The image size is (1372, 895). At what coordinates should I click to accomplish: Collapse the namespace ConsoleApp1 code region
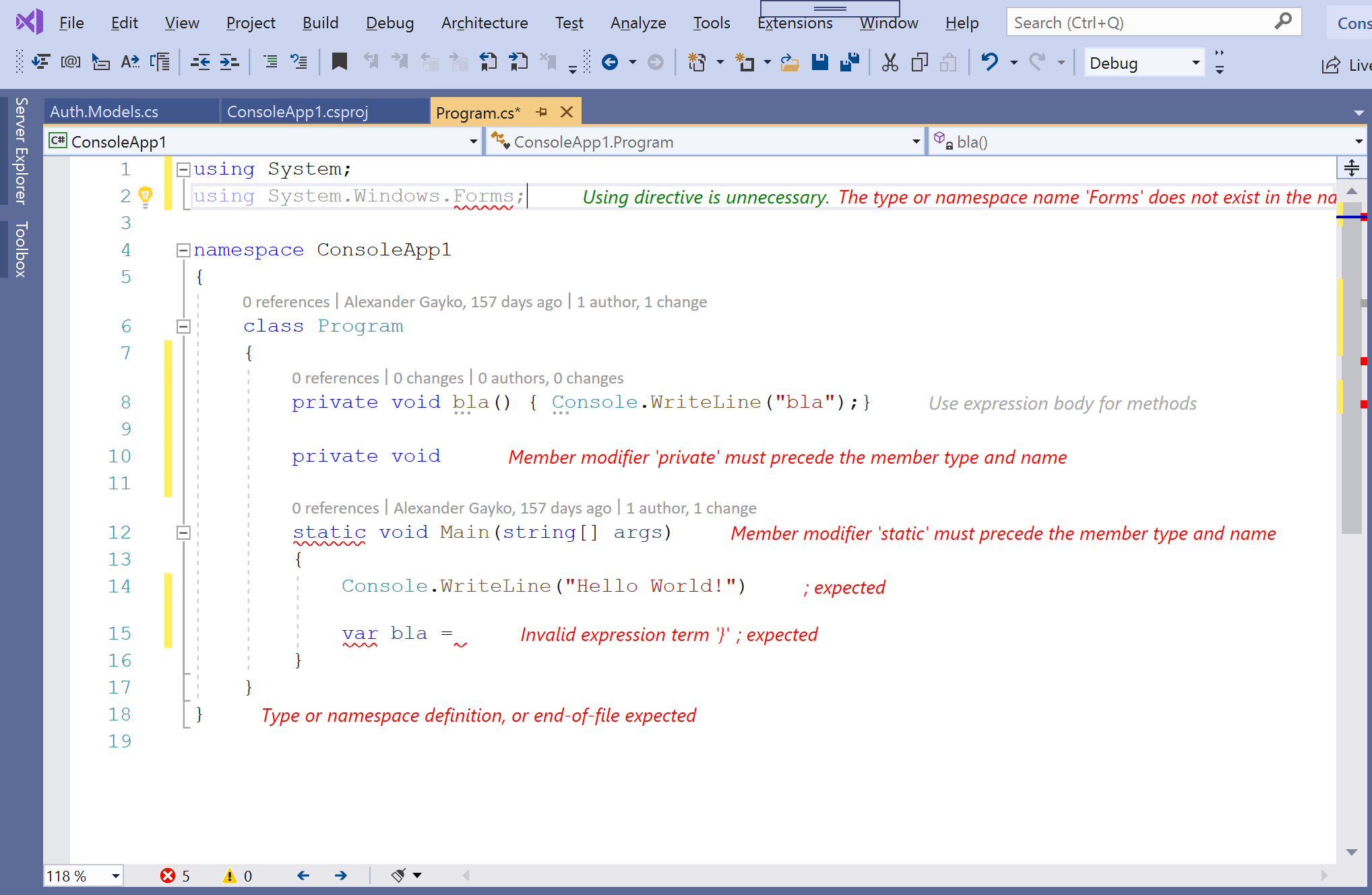[x=183, y=250]
